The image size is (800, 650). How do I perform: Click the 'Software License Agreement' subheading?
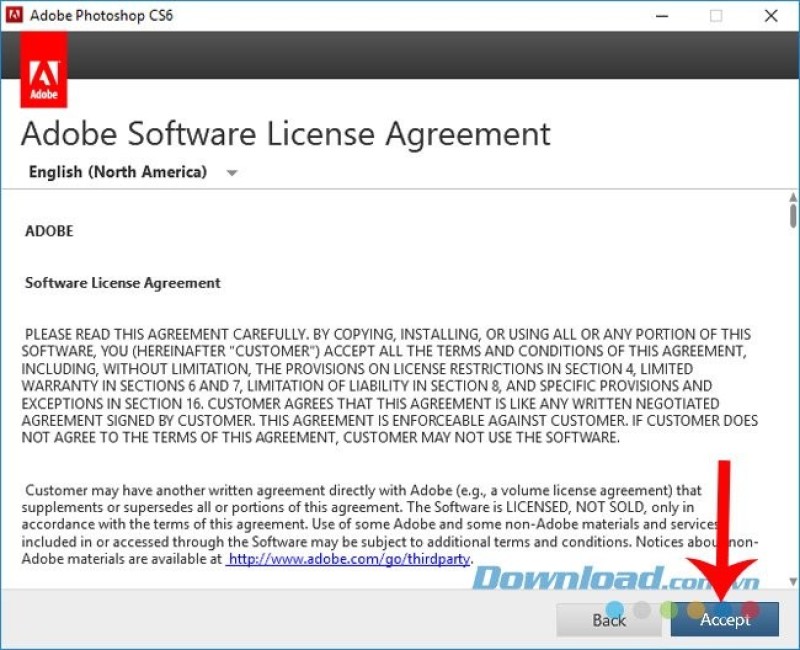[123, 283]
